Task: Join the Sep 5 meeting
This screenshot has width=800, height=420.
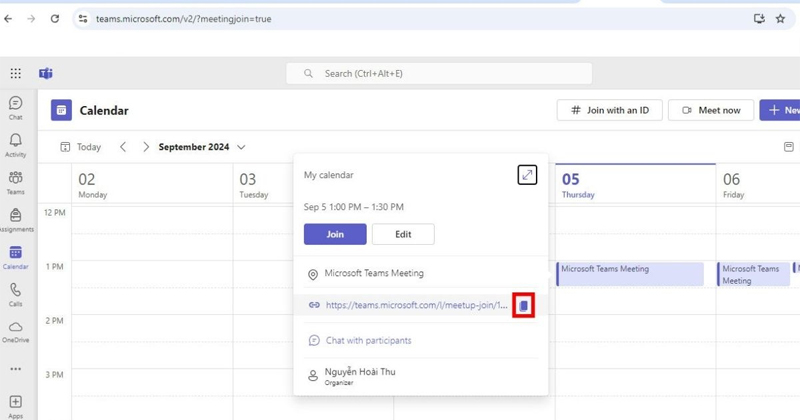Action: click(335, 234)
